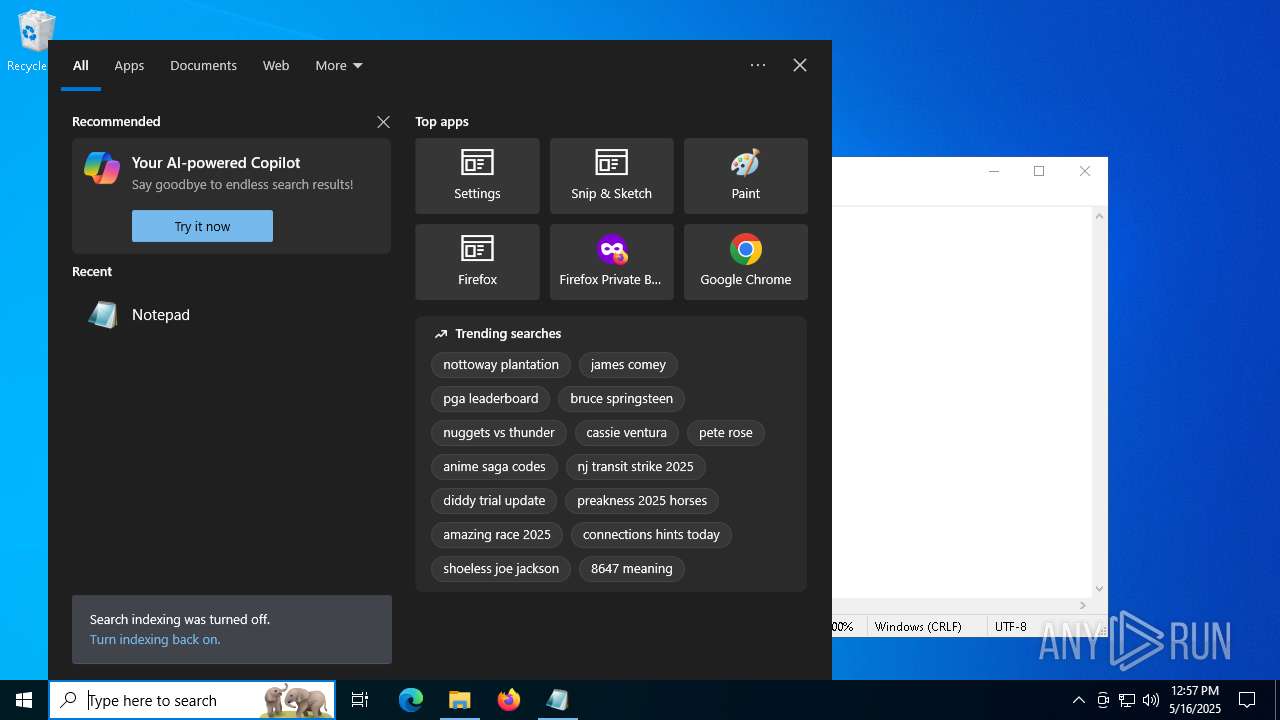
Task: Open search options ellipsis menu
Action: 758,65
